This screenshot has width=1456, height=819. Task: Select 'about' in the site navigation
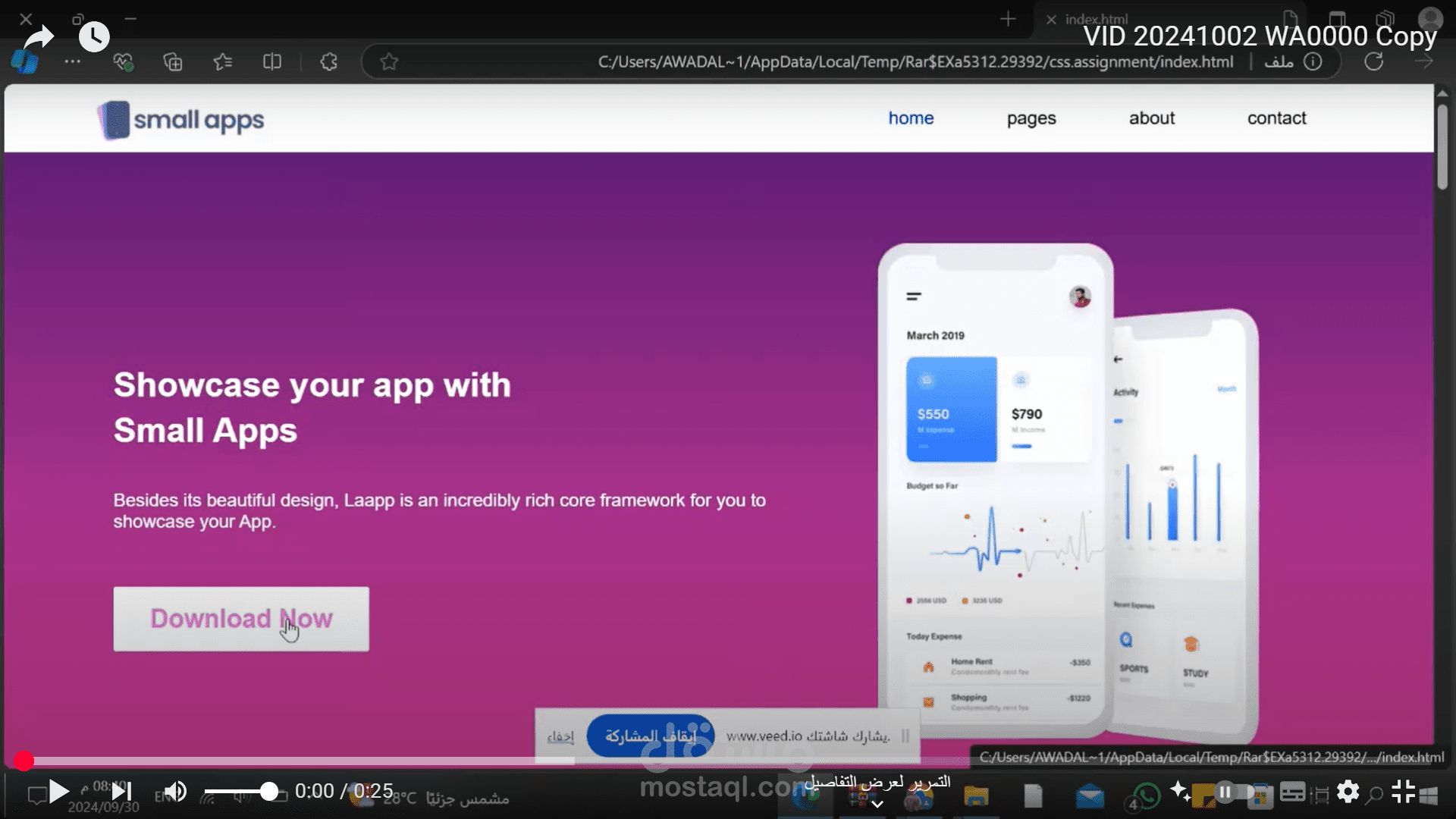coord(1151,118)
